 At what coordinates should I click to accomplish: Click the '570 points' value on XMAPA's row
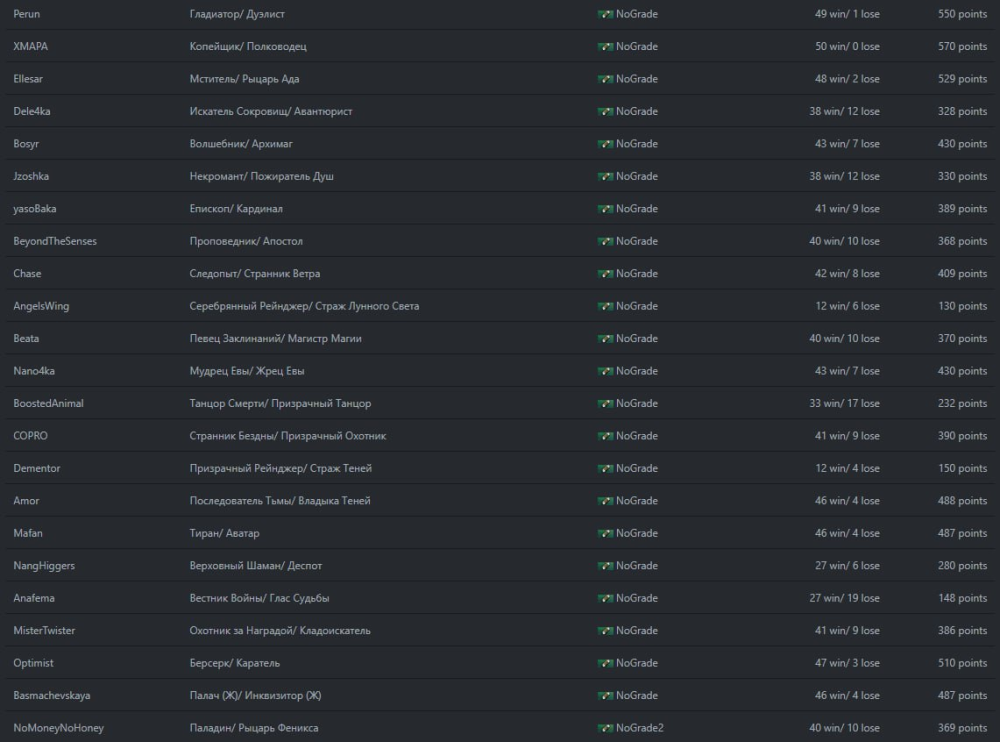point(962,46)
